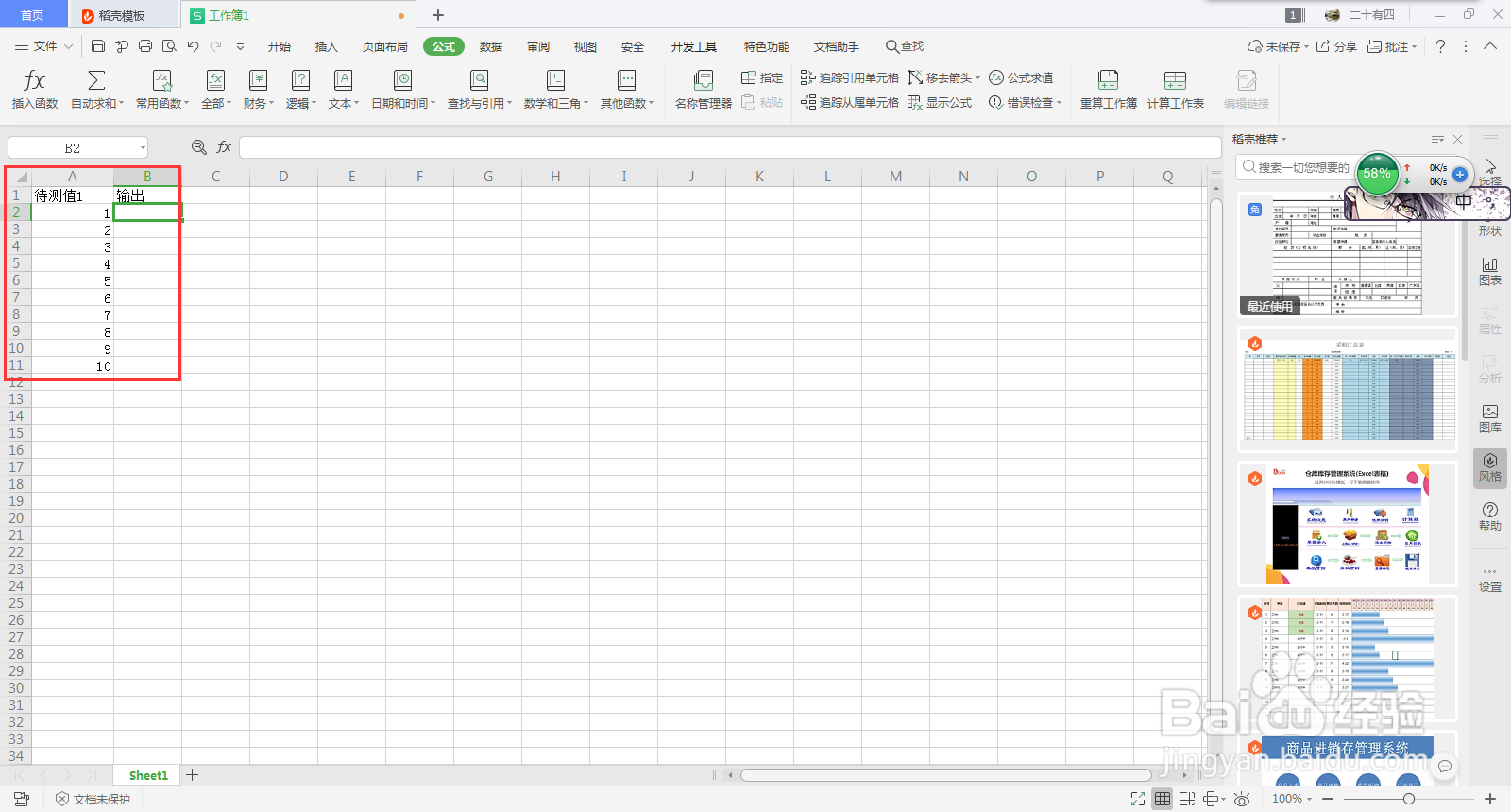Open Math and Trig (数学和三角) functions
Viewport: 1511px width, 812px height.
(x=556, y=90)
